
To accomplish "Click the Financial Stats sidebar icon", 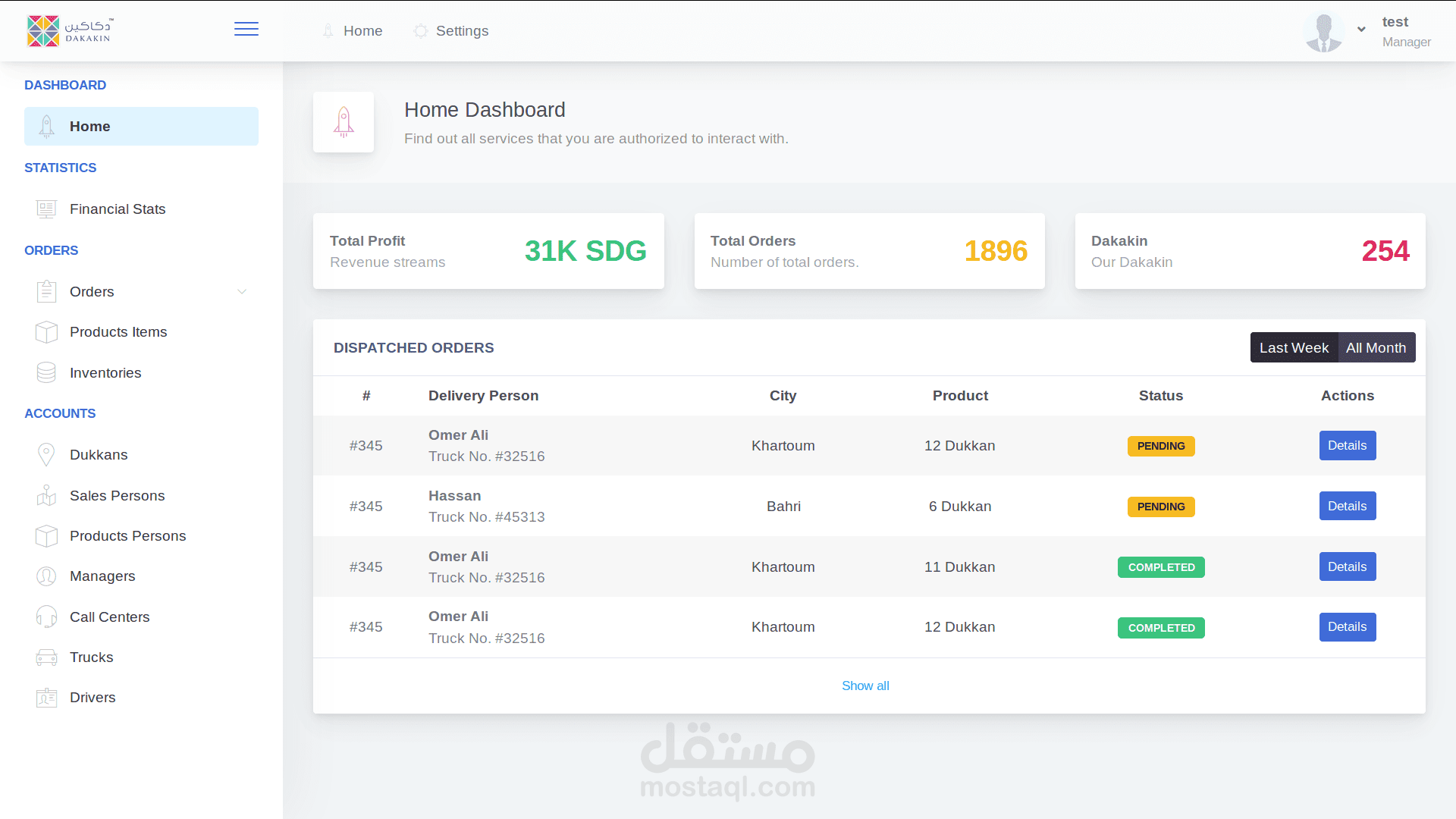I will point(46,209).
